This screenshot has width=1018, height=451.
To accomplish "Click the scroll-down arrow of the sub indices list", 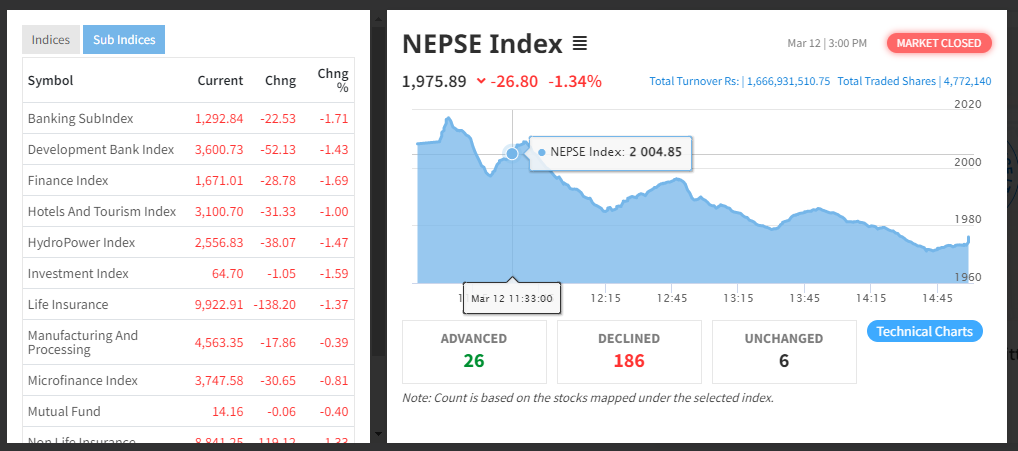I will coord(376,434).
